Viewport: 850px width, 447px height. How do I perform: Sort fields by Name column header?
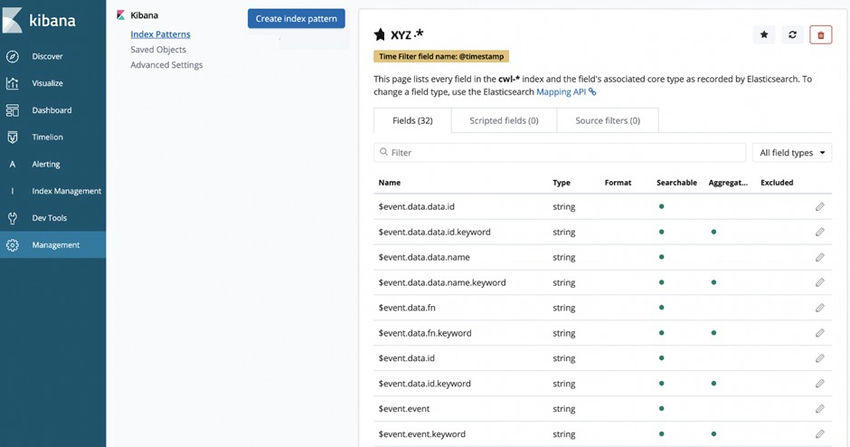point(390,183)
